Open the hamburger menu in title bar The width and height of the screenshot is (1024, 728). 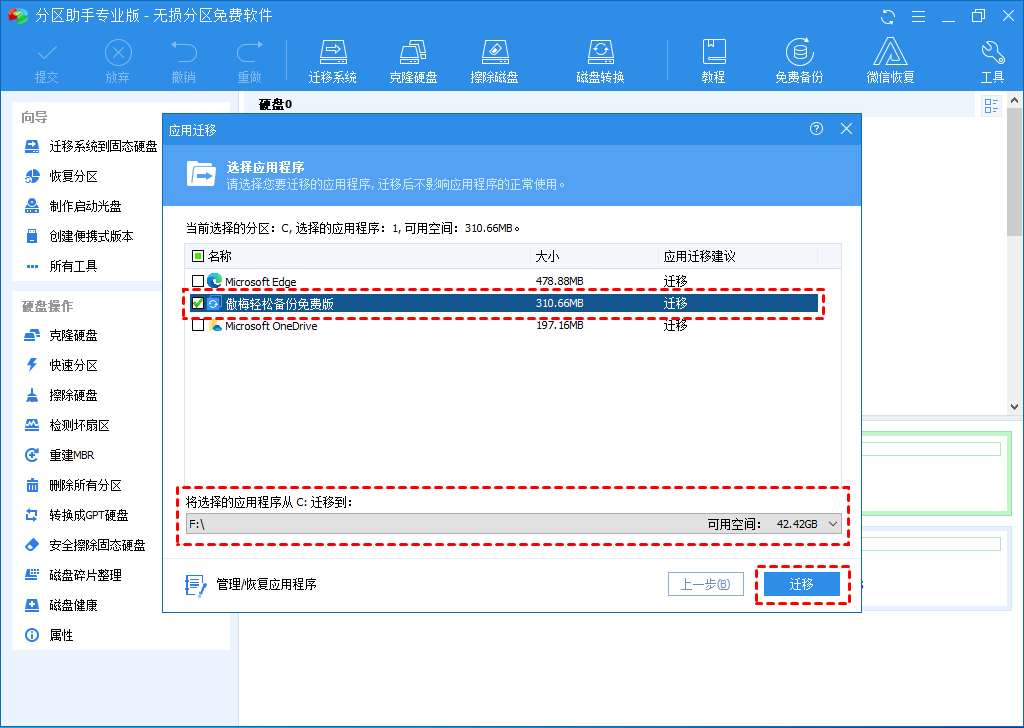(x=919, y=15)
